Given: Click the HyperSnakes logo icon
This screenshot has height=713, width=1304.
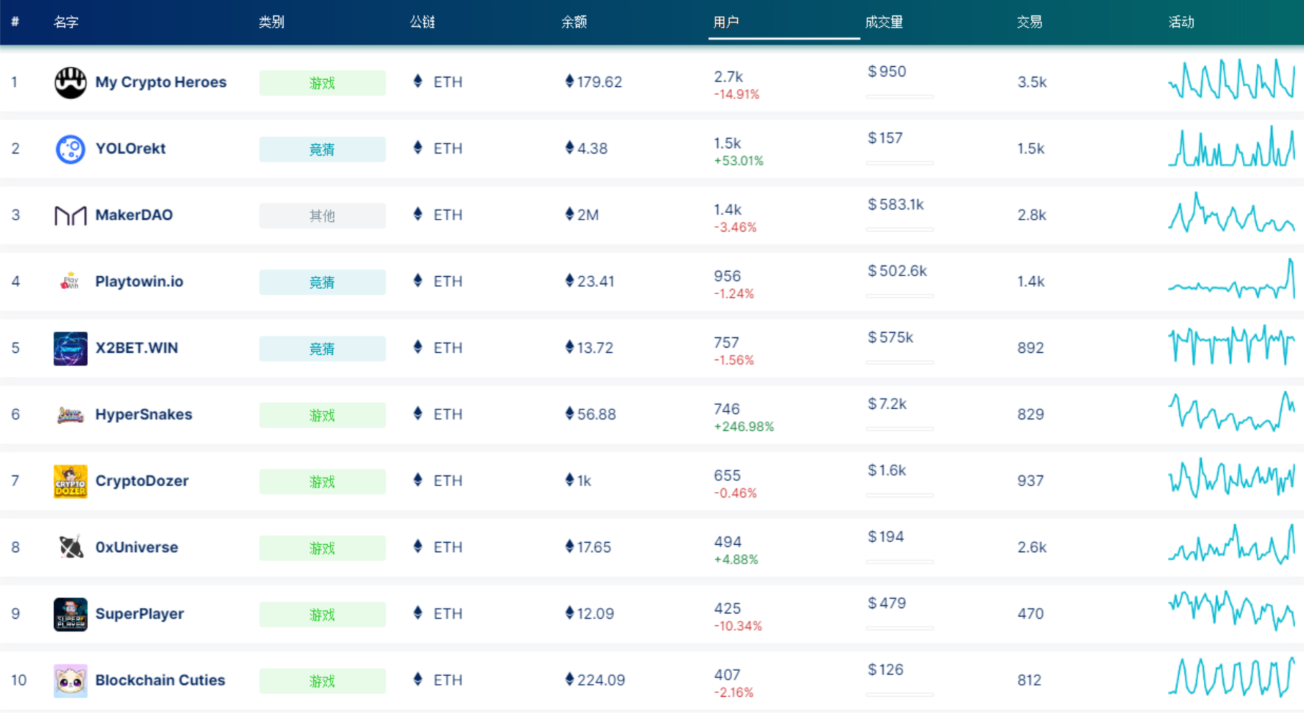Looking at the screenshot, I should pos(70,415).
